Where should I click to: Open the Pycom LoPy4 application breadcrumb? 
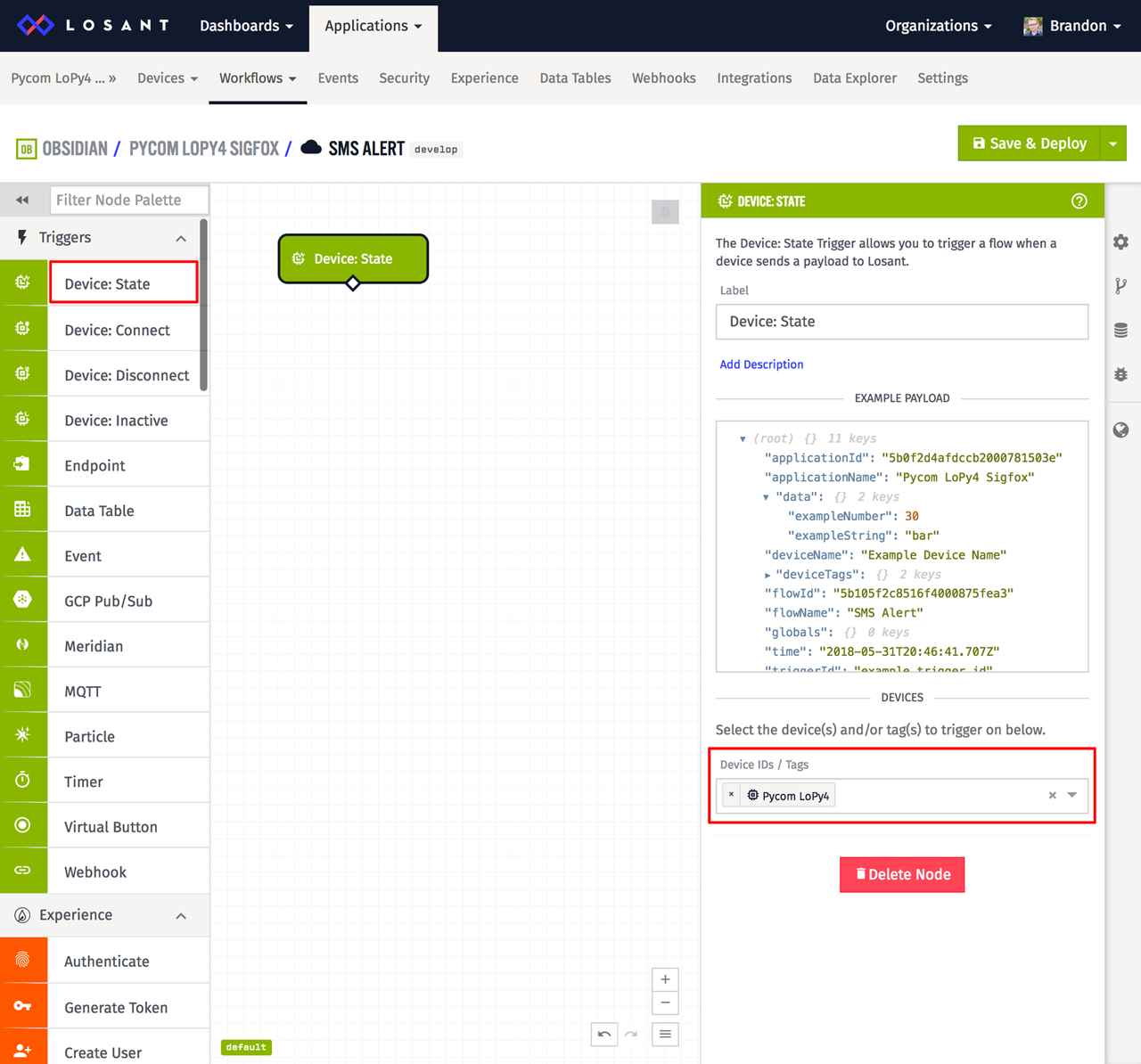point(63,78)
